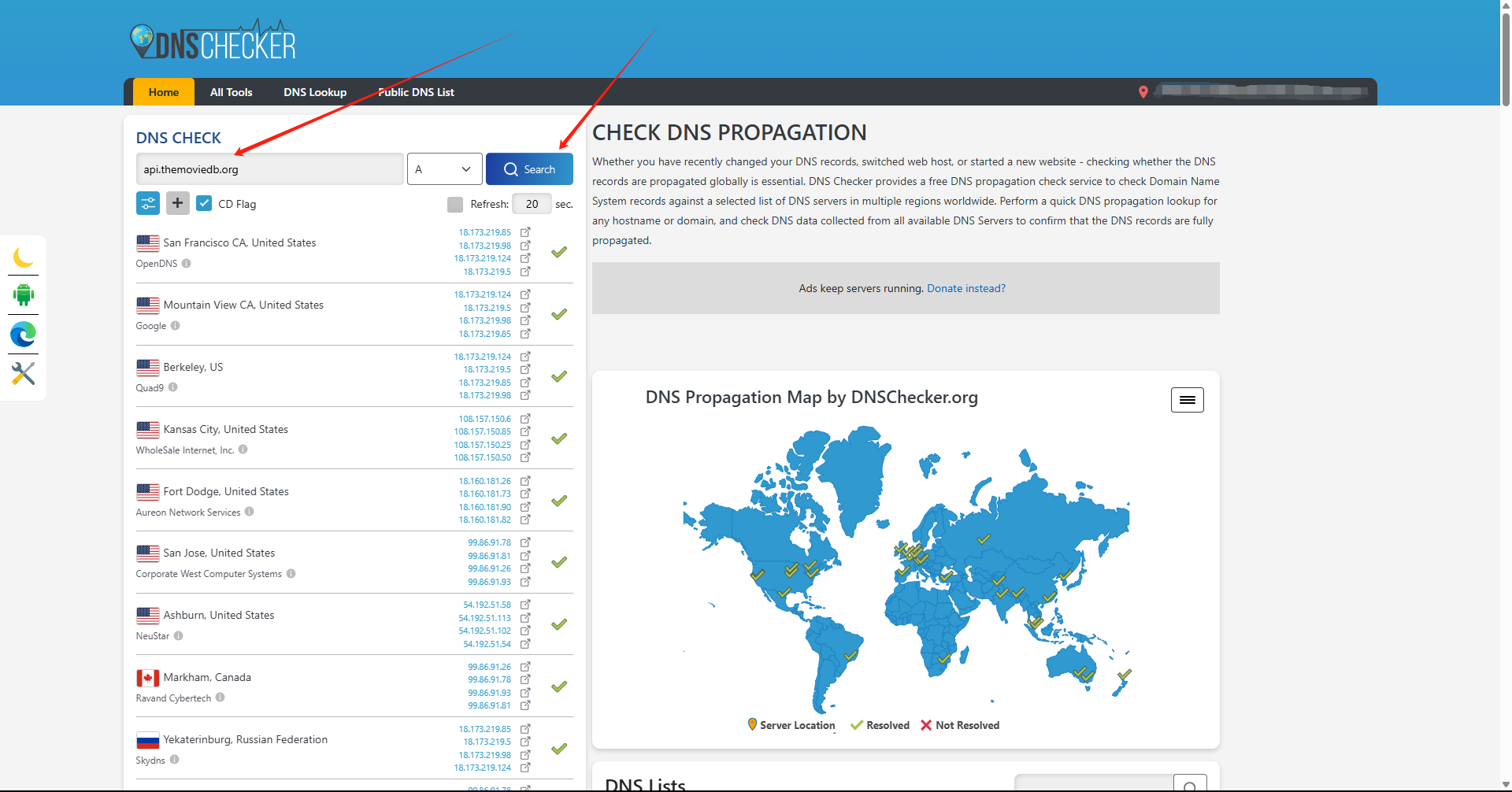Click the Edge browser extension icon
The image size is (1512, 792).
(24, 335)
